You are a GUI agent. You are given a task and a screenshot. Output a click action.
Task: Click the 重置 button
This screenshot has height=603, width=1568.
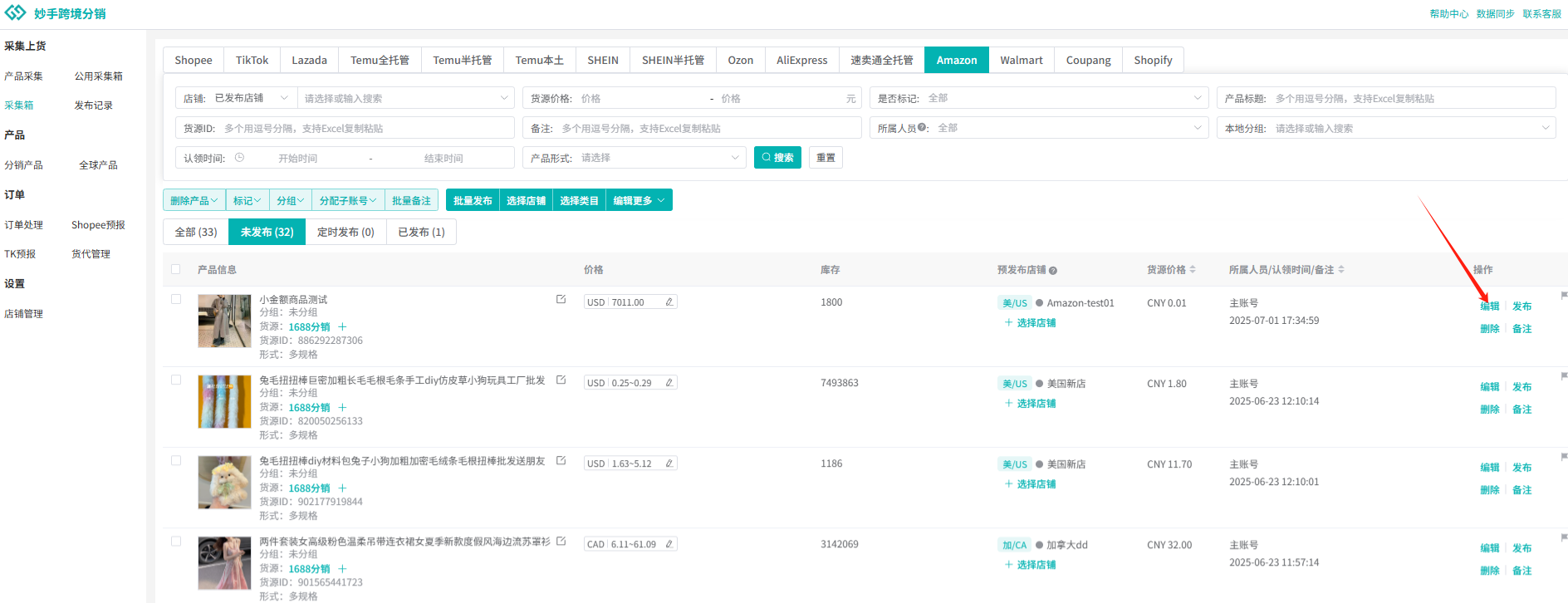coord(826,158)
